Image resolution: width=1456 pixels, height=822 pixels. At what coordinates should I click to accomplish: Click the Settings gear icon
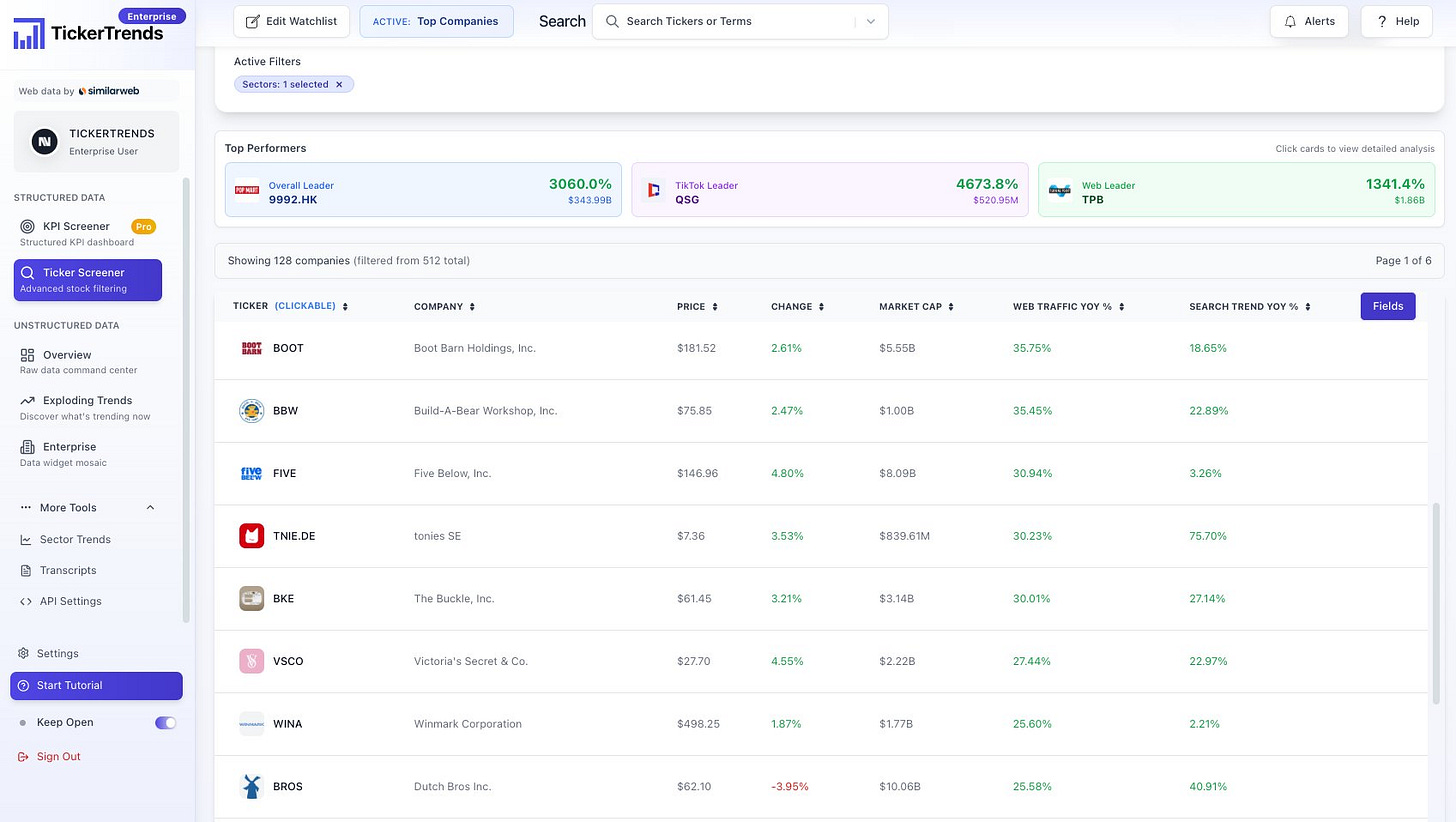24,653
